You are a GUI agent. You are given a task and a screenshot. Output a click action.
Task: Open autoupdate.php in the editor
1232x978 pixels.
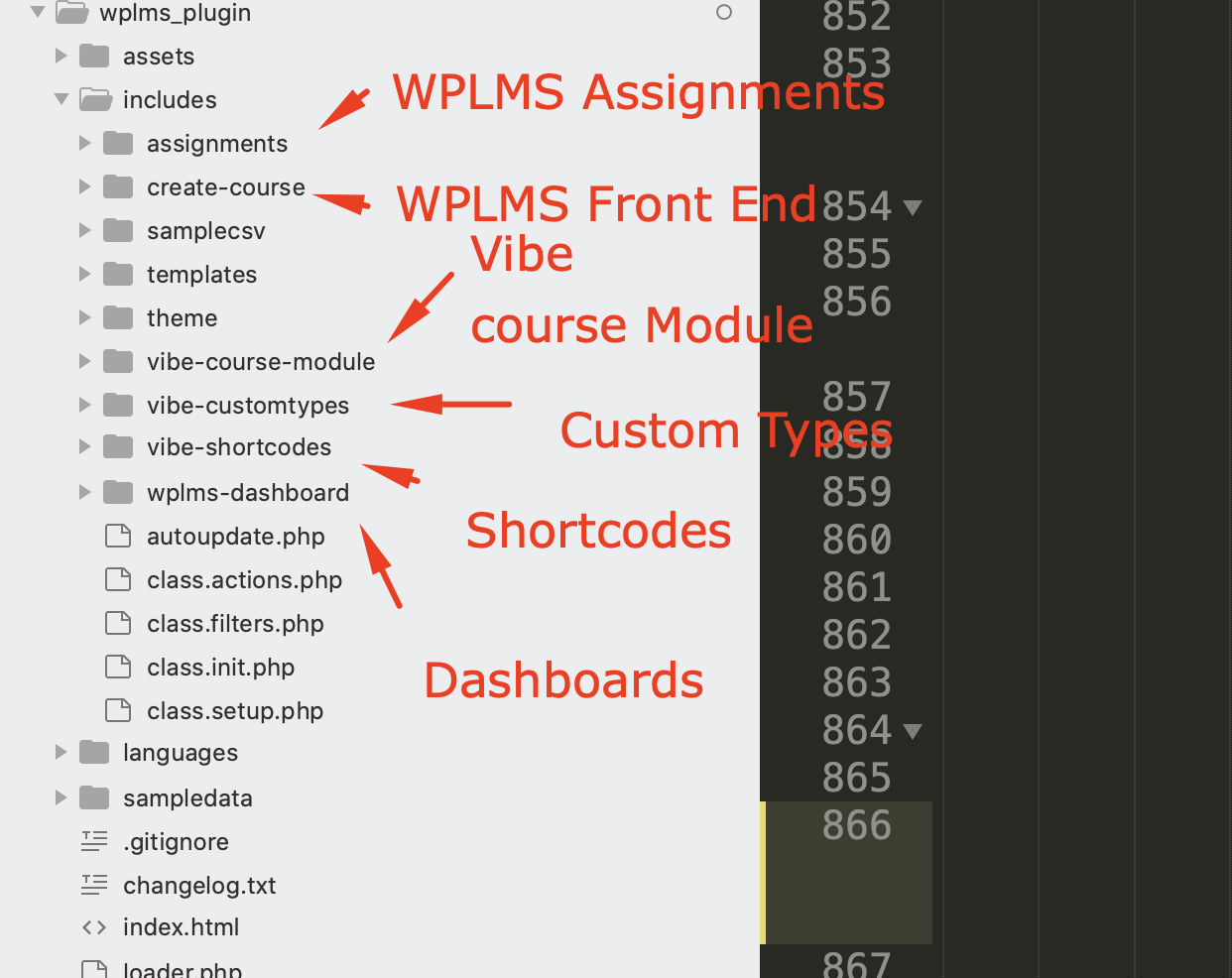pos(236,537)
